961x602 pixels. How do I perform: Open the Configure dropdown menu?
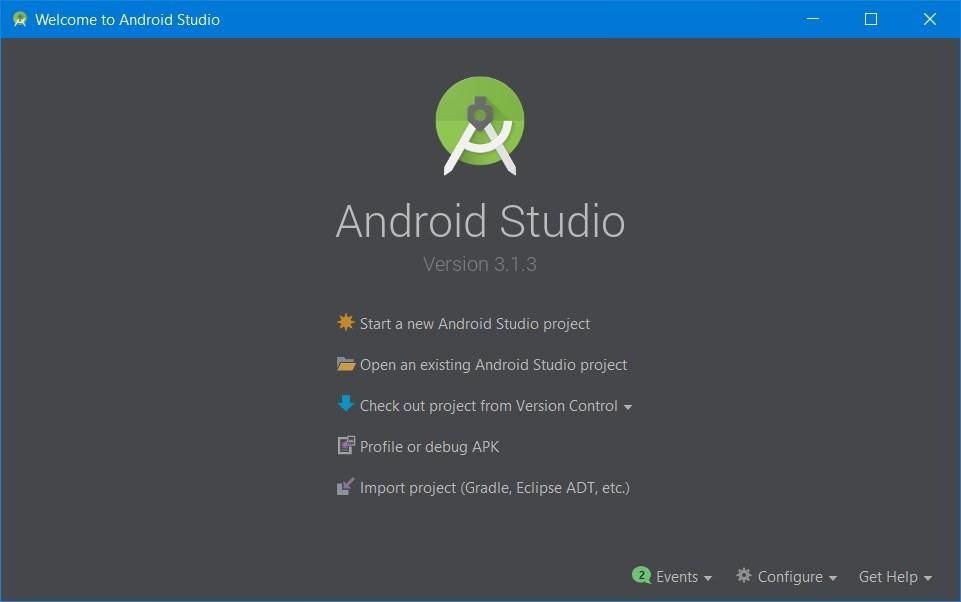coord(797,577)
